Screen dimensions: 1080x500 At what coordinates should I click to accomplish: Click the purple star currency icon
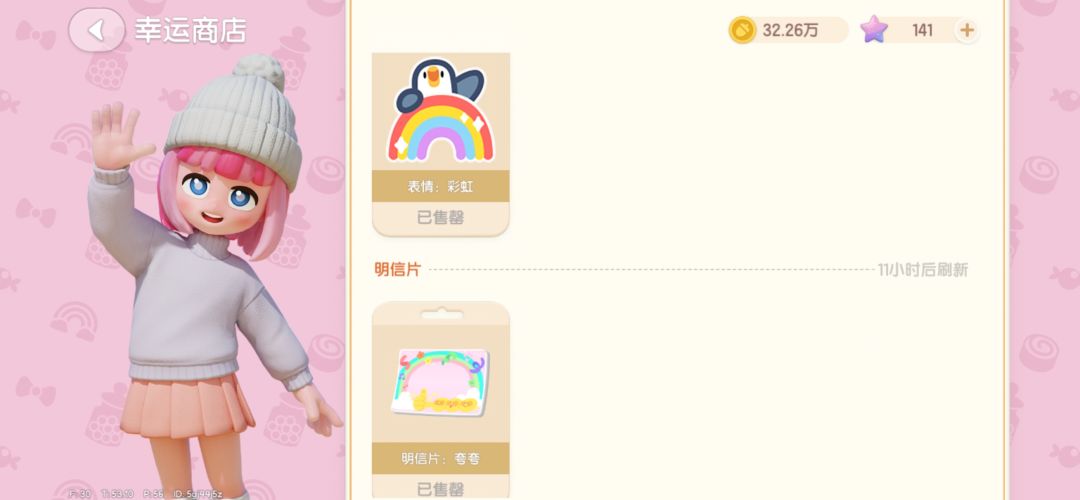pos(874,30)
